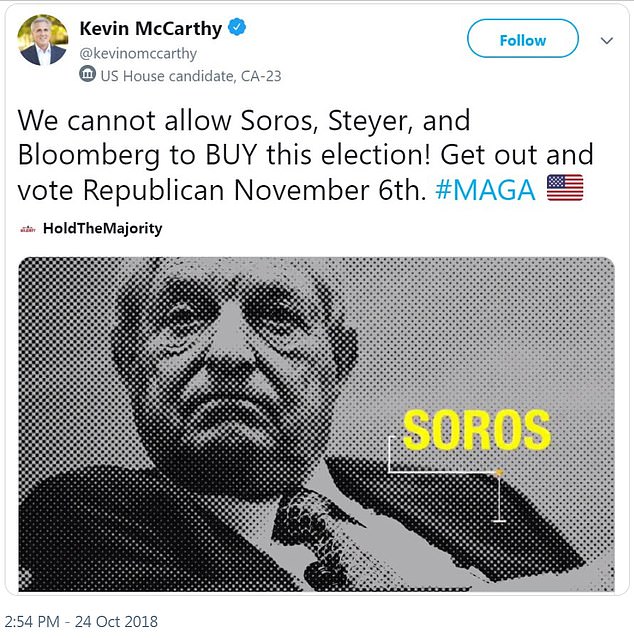634x638 pixels.
Task: Expand the tweet options chevron
Action: 606,41
